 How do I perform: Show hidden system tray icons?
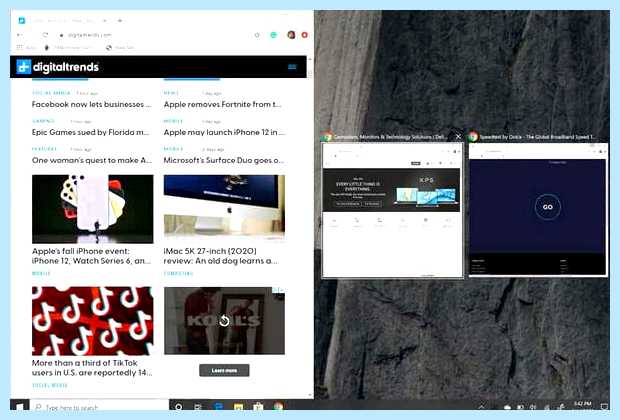pos(482,406)
